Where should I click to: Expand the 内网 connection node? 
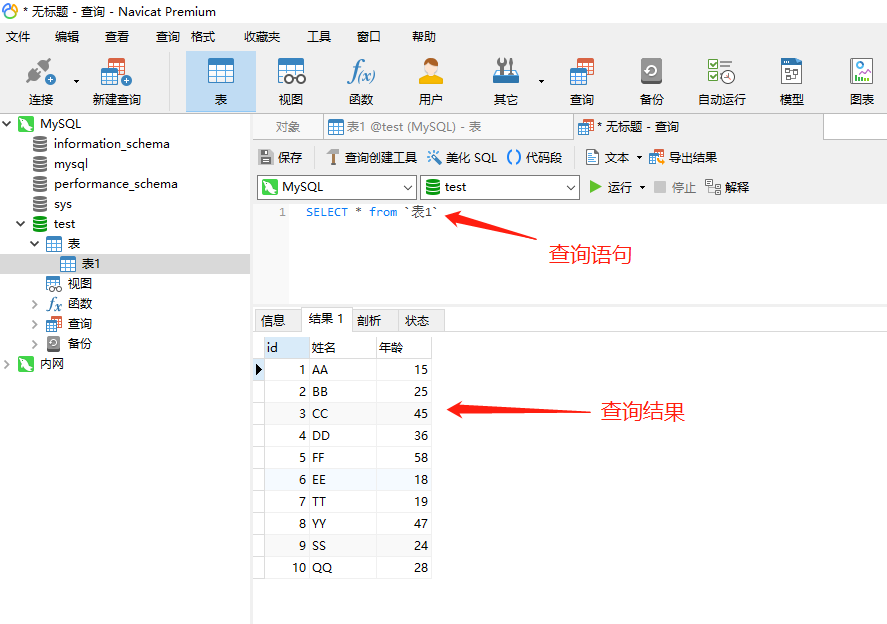(7, 364)
